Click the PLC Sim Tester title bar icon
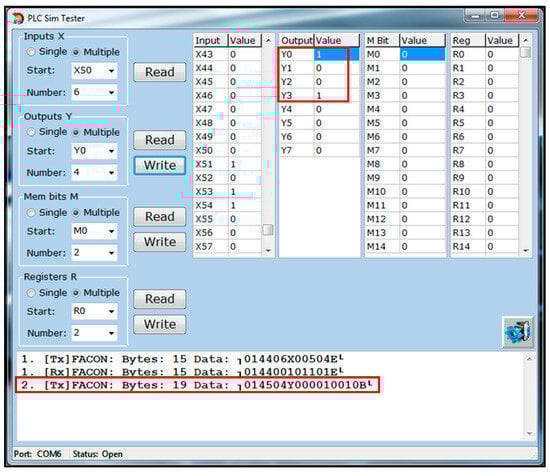550x476 pixels. pyautogui.click(x=17, y=18)
